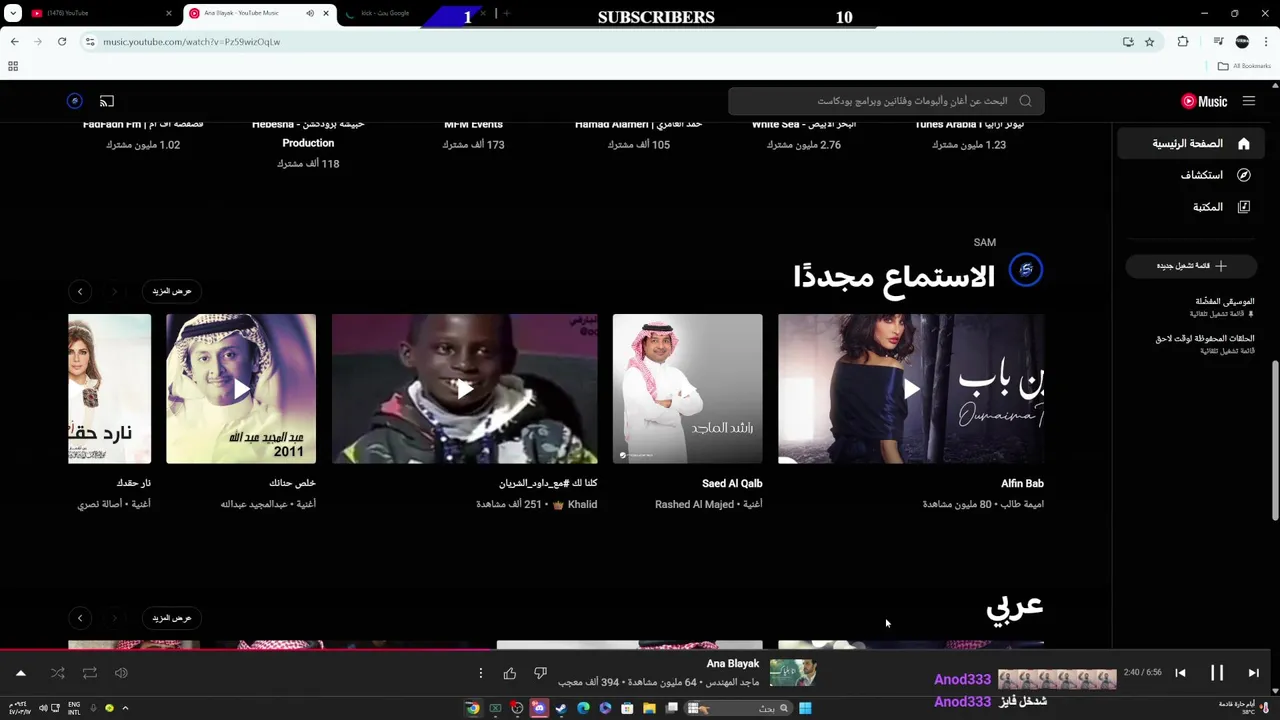
Task: Play the 2011 Abdul Majeed Abdullah album cover
Action: pos(241,389)
